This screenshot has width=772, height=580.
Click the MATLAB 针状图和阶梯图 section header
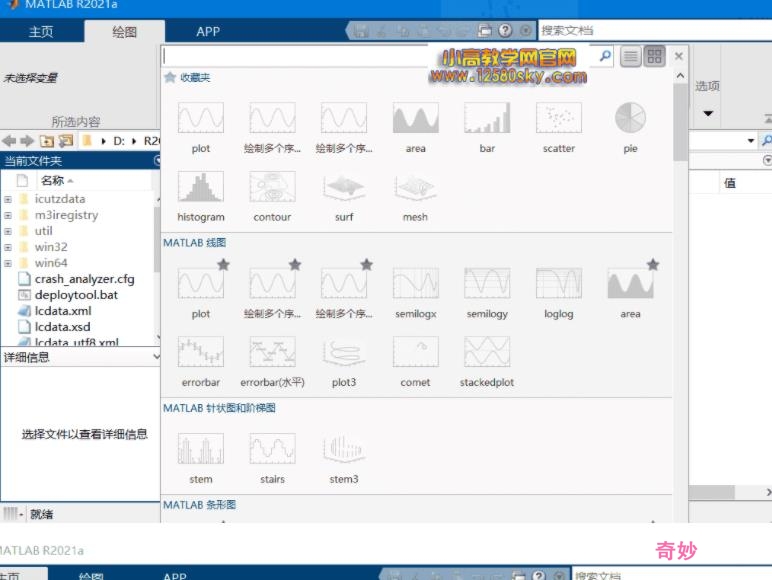click(219, 408)
